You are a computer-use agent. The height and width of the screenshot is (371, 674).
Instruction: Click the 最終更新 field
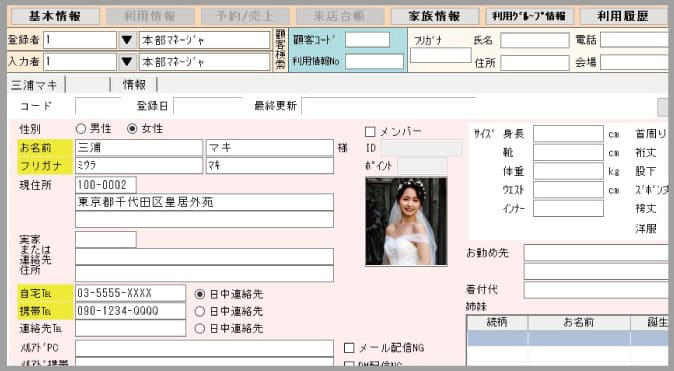389,106
